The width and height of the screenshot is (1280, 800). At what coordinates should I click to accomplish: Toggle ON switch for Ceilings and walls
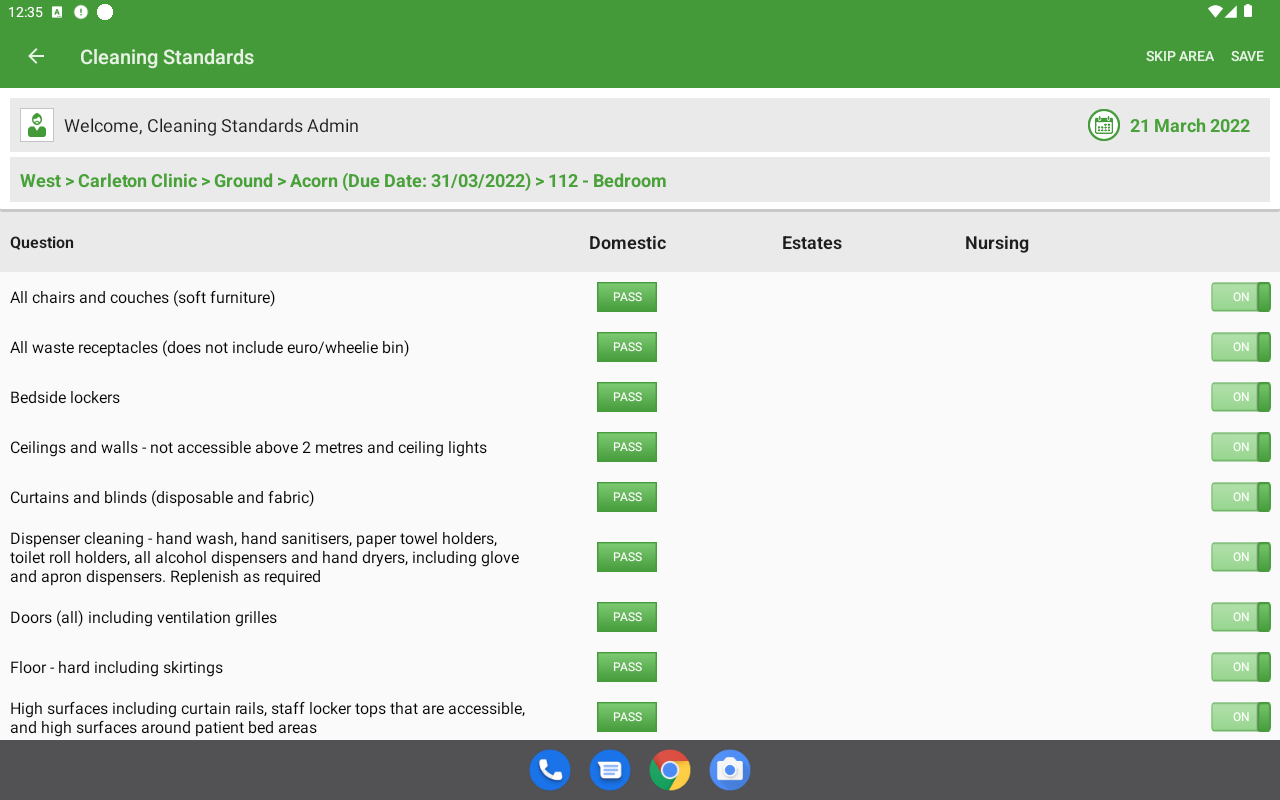[1241, 447]
